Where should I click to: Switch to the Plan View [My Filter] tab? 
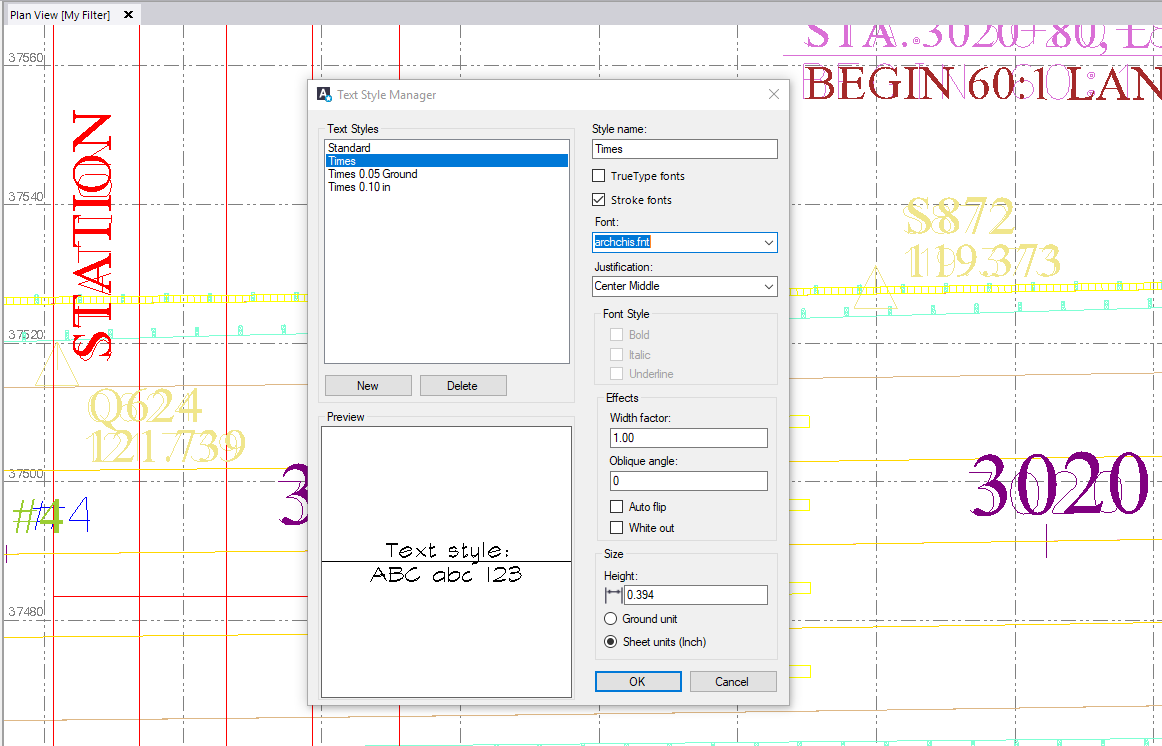click(x=60, y=15)
